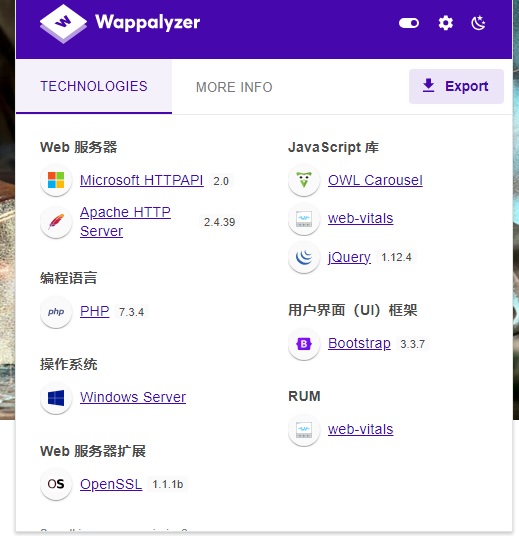This screenshot has width=519, height=536.
Task: Switch to the MORE INFO tab
Action: coord(234,87)
